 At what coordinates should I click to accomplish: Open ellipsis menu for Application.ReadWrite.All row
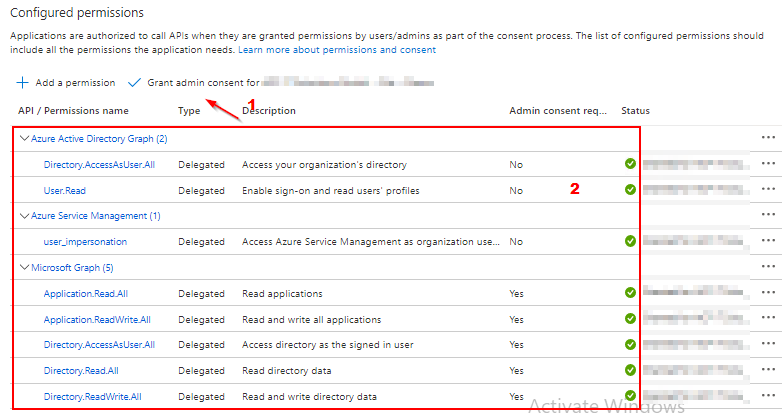768,318
